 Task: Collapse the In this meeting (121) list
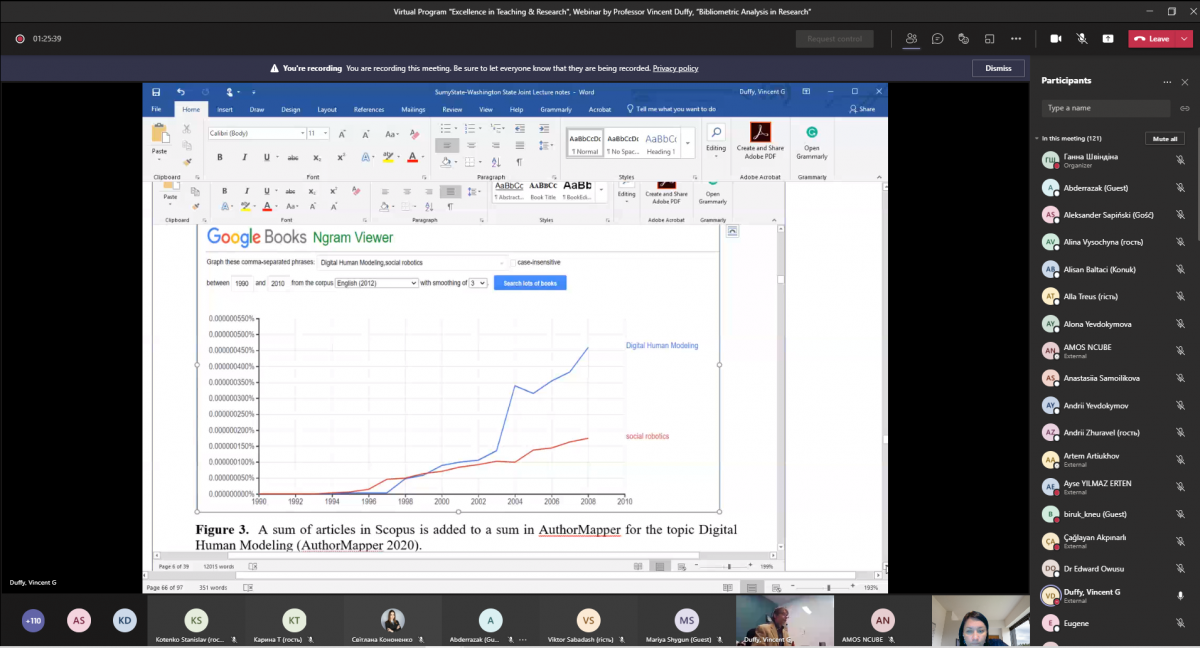1037,138
